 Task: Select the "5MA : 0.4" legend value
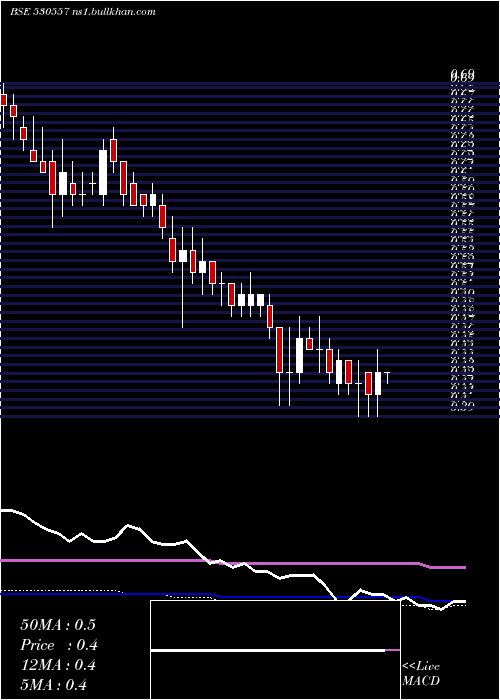[x=54, y=685]
